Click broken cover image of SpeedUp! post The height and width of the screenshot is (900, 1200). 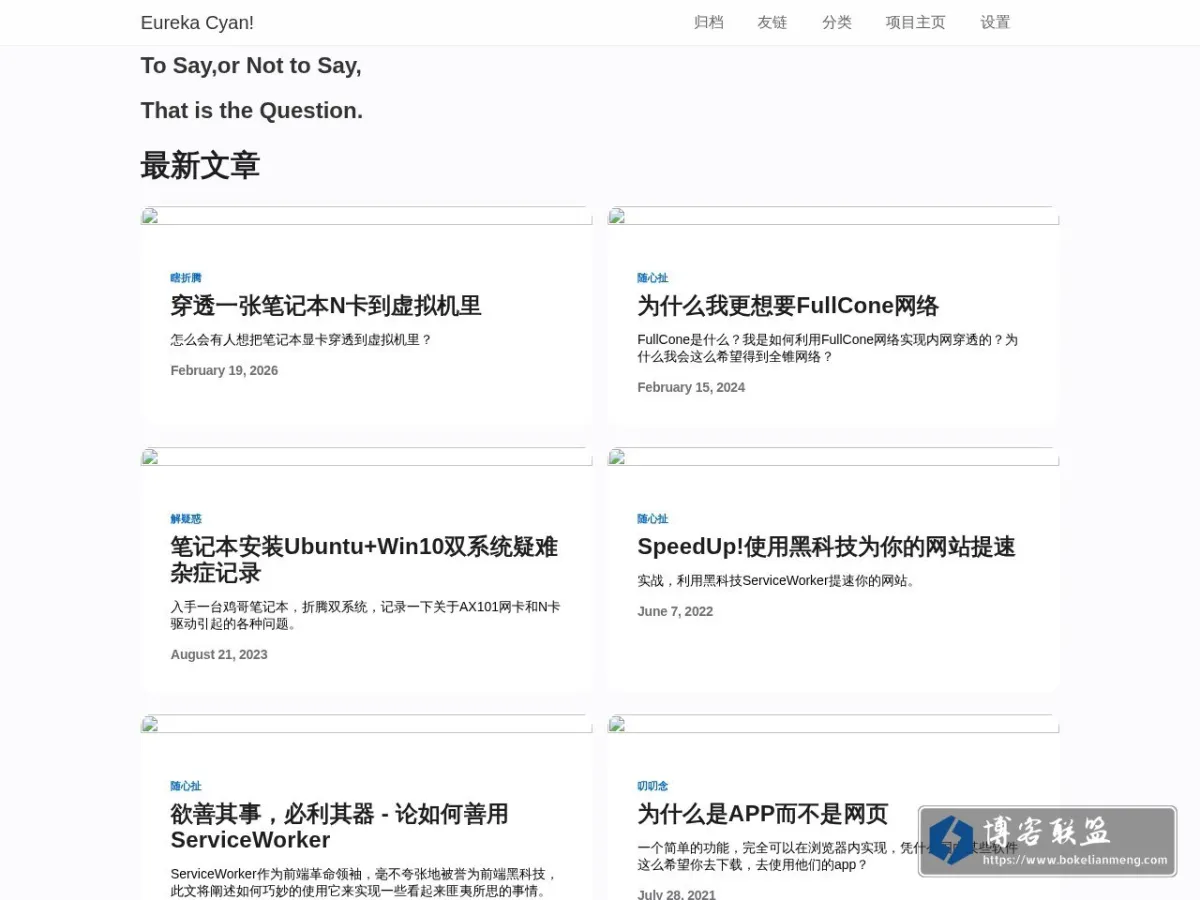tap(833, 457)
